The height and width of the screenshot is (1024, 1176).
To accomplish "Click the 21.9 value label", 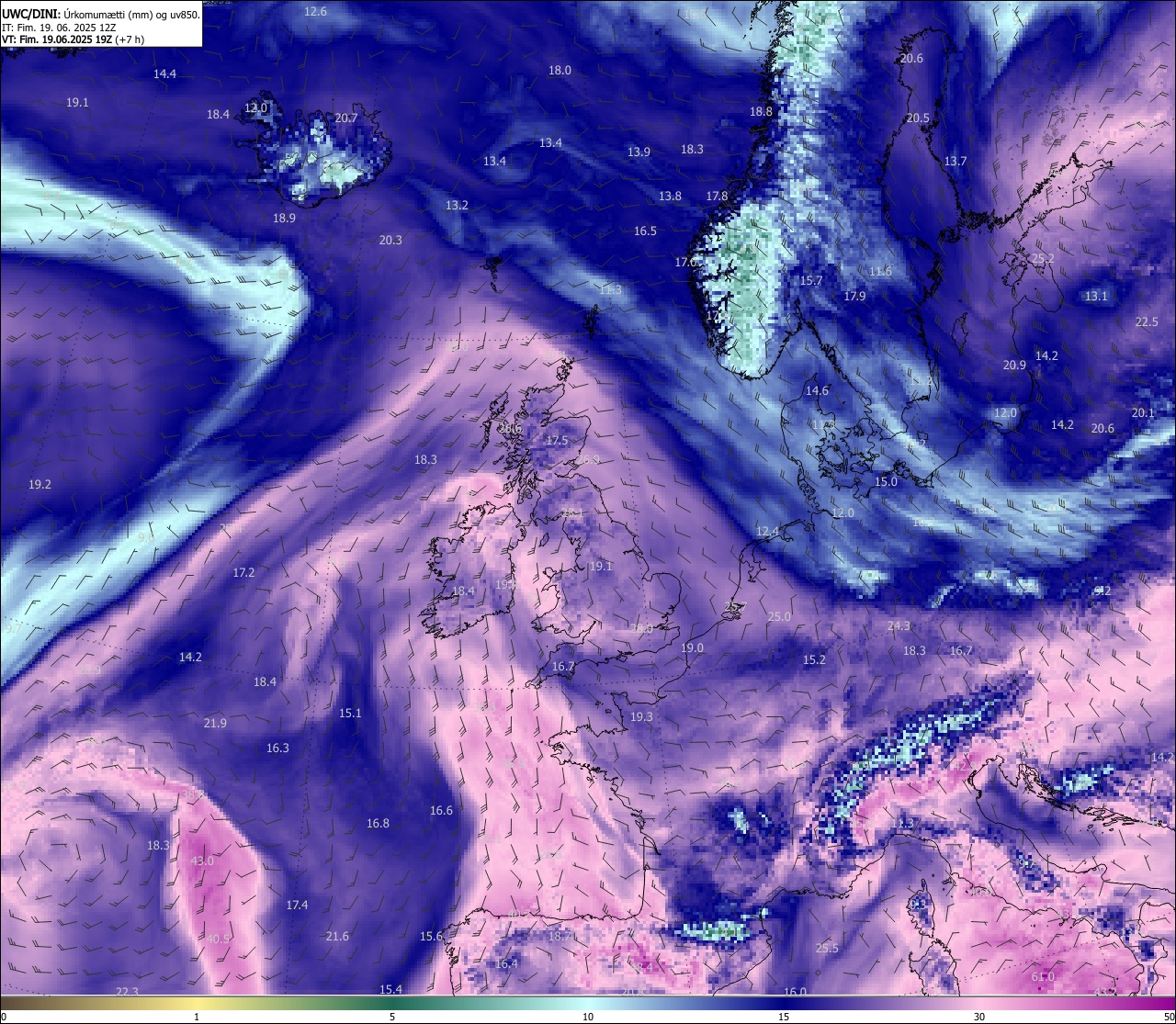I will click(x=215, y=723).
